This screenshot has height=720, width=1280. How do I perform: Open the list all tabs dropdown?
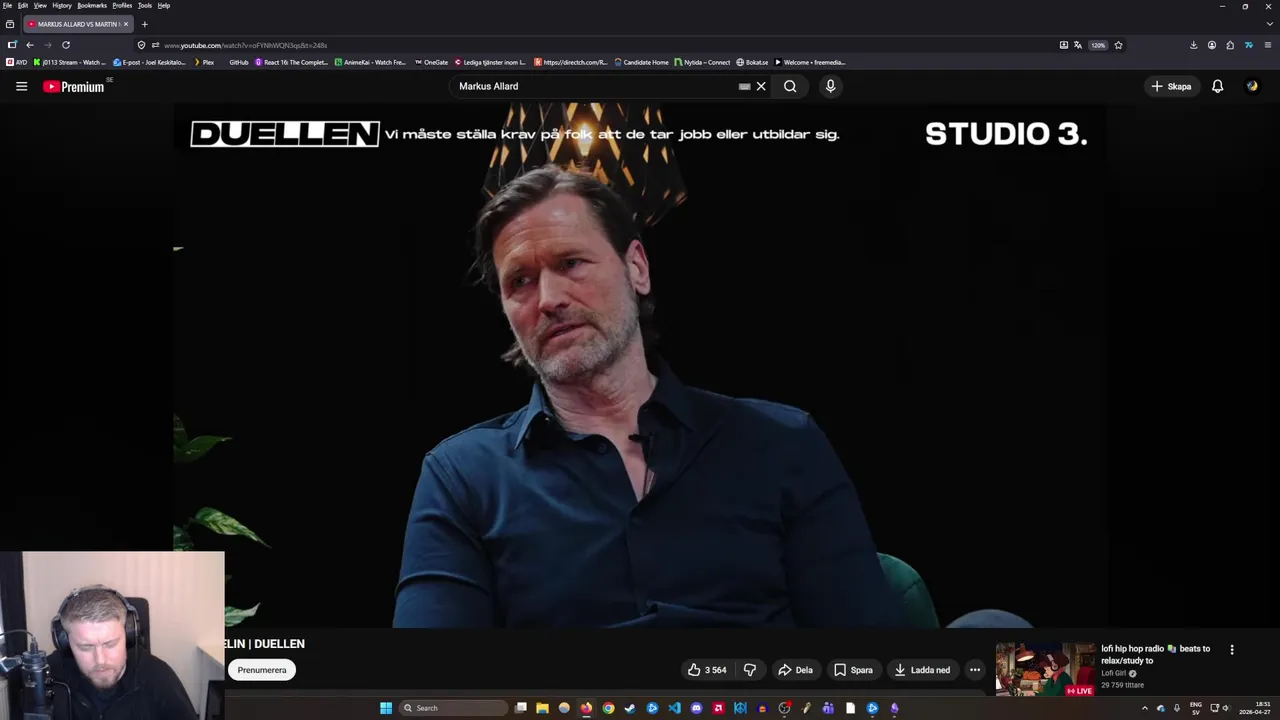click(1270, 24)
